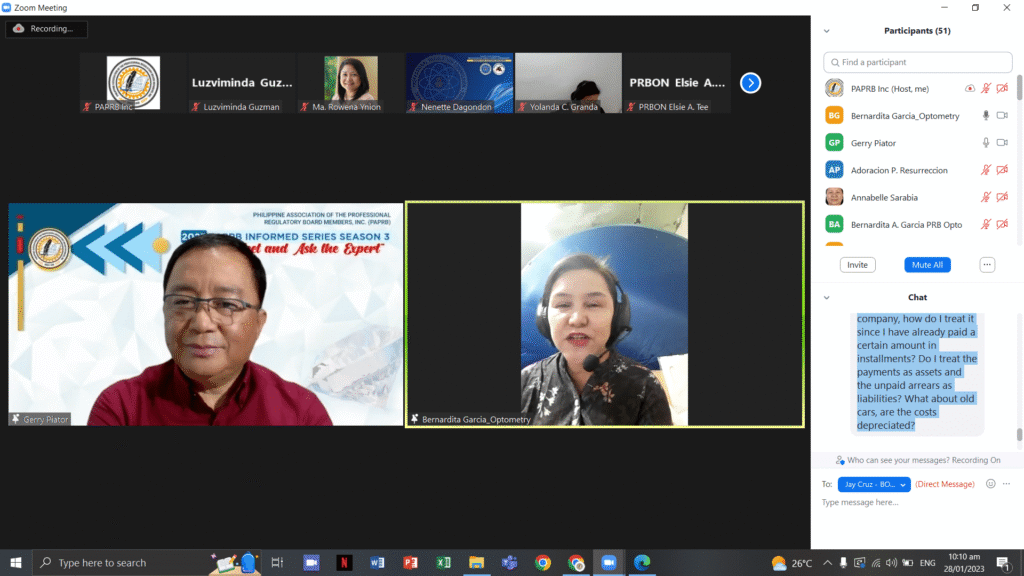The height and width of the screenshot is (576, 1024).
Task: Click Bernardita A. Garcia PRB Opto's muted mic
Action: point(986,225)
